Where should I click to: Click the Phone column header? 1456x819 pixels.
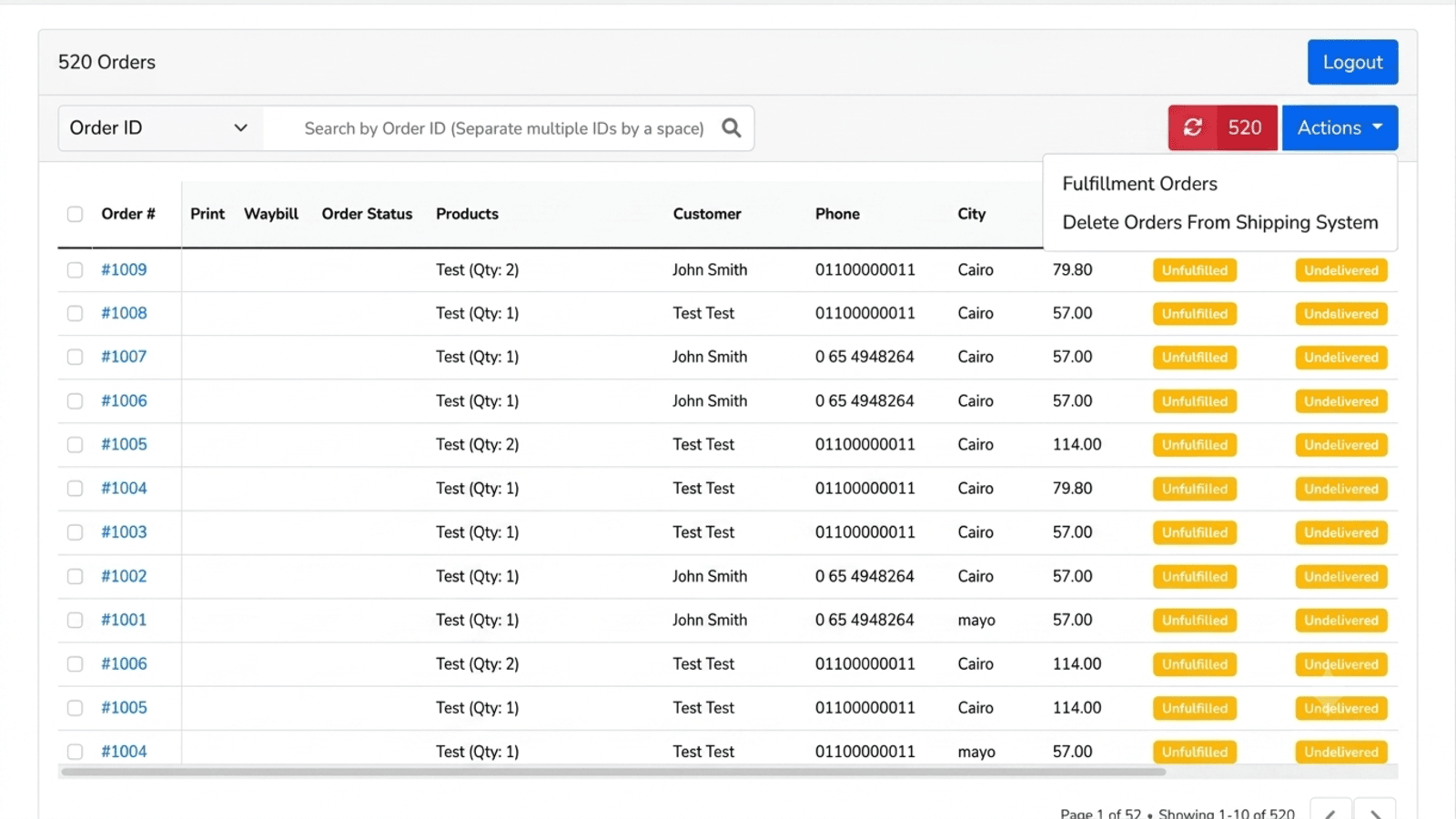[x=837, y=214]
